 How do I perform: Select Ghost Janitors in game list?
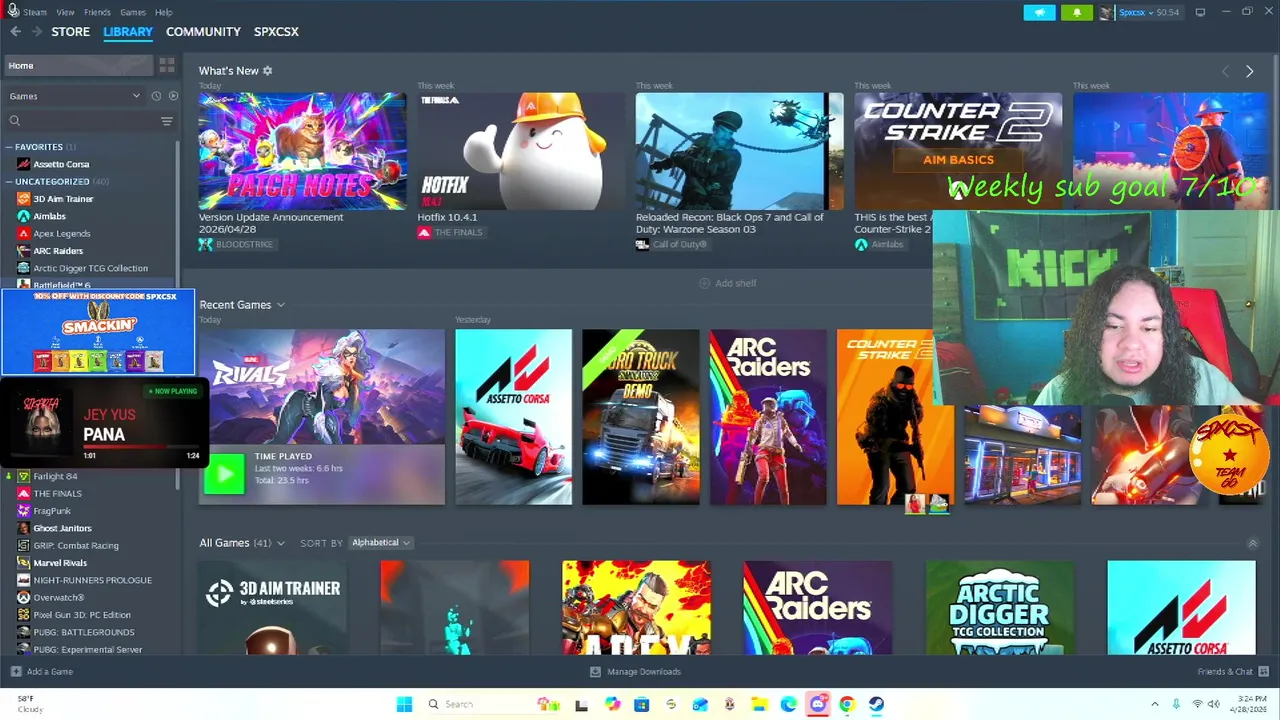tap(62, 528)
